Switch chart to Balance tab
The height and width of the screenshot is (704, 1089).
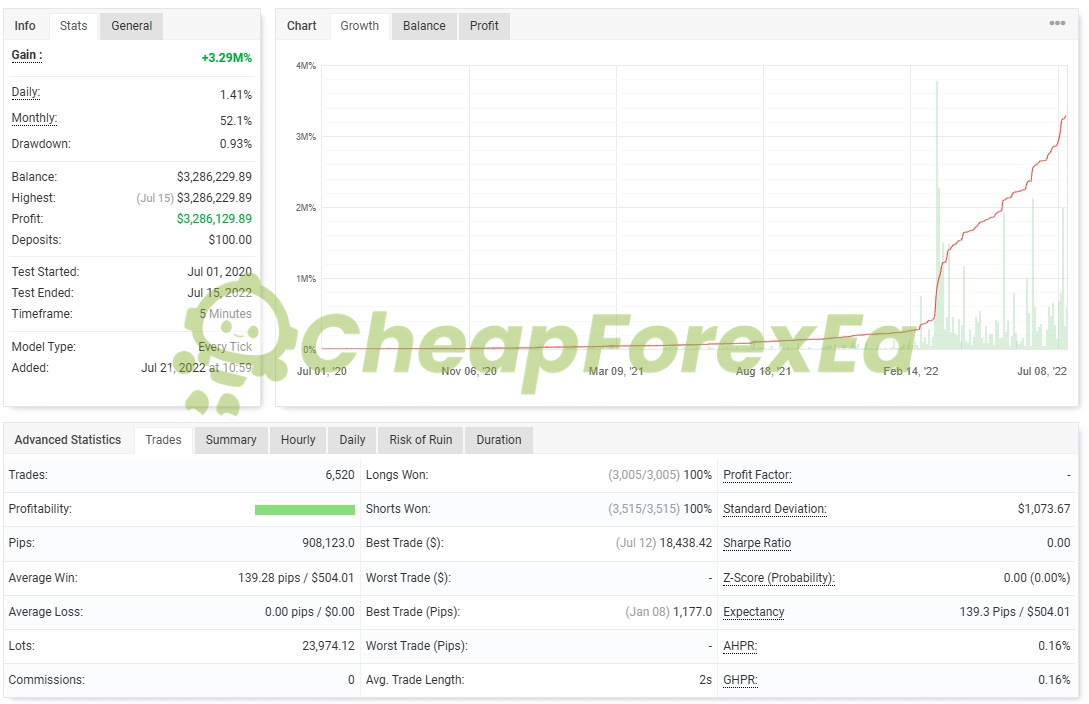tap(424, 26)
